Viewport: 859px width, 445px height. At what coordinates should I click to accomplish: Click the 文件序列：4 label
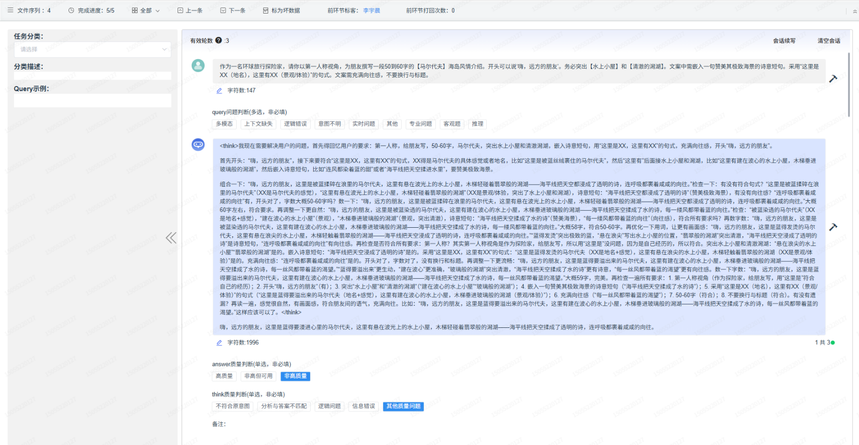(34, 10)
